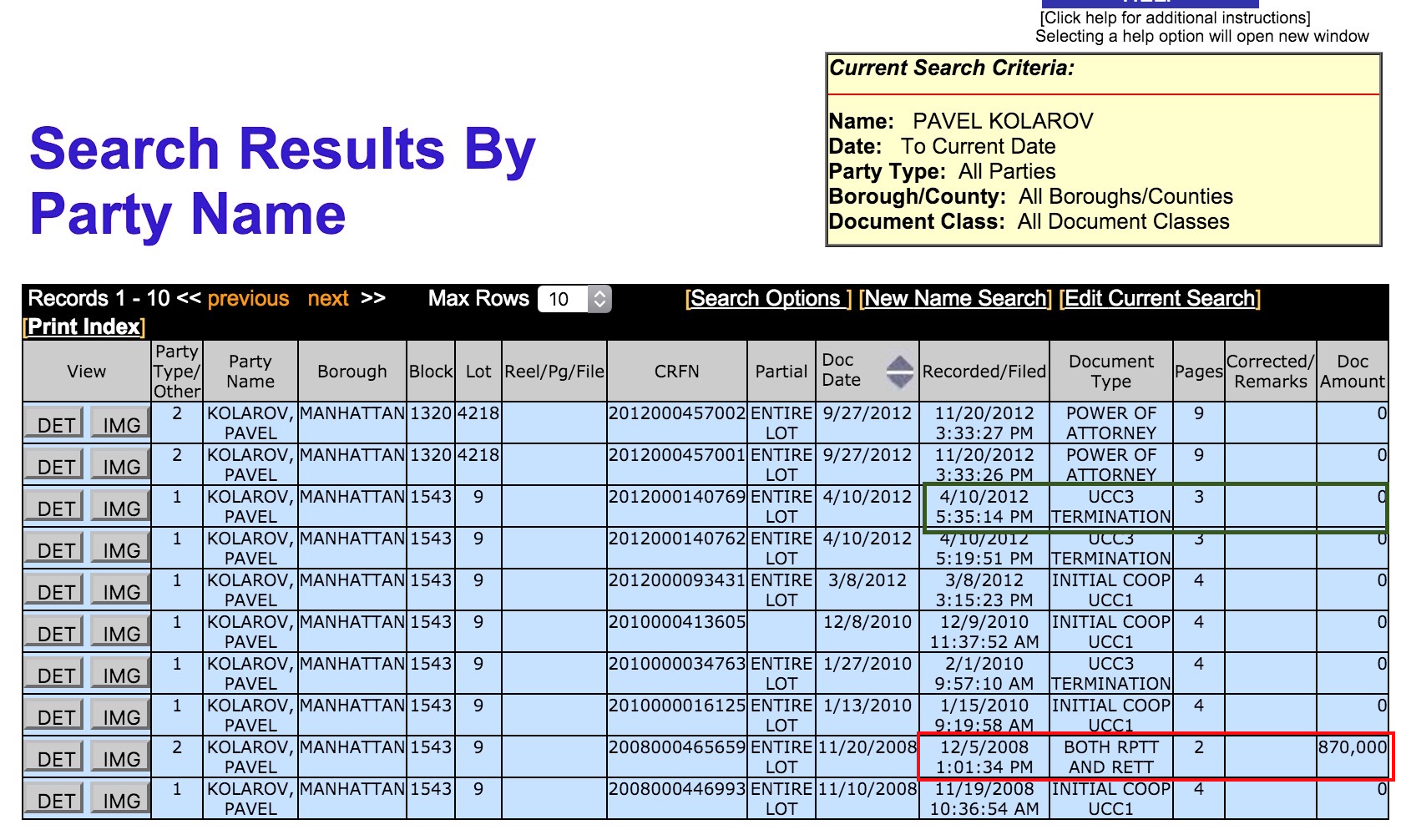This screenshot has width=1401, height=840.
Task: View details for the $870,000 RPTT record
Action: tap(55, 758)
